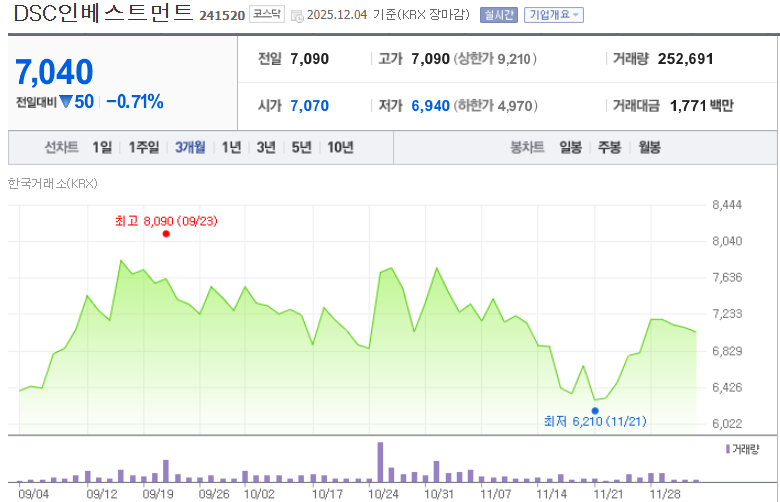Click the 11/28 date axis label

[665, 494]
